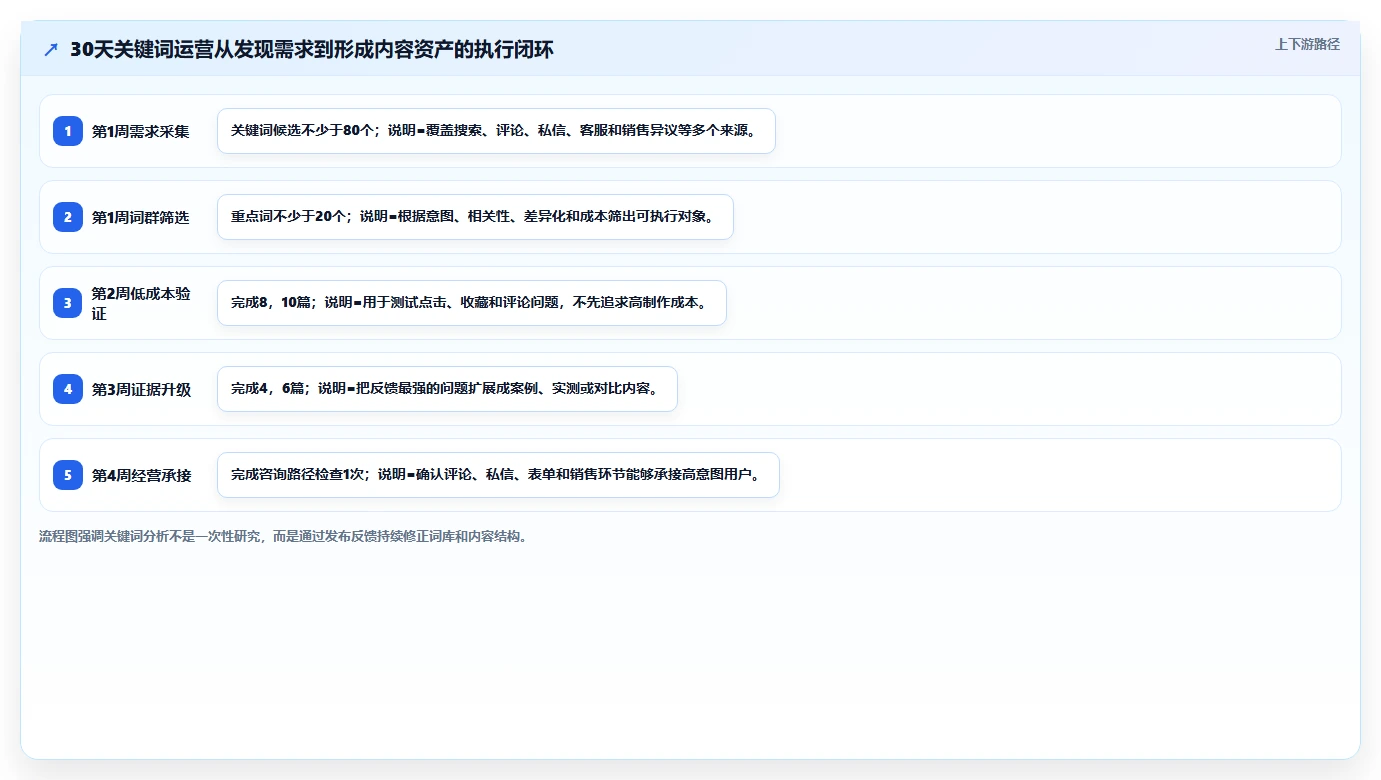
Task: Open the 完成咨询路径检查1次 description box
Action: pos(498,475)
